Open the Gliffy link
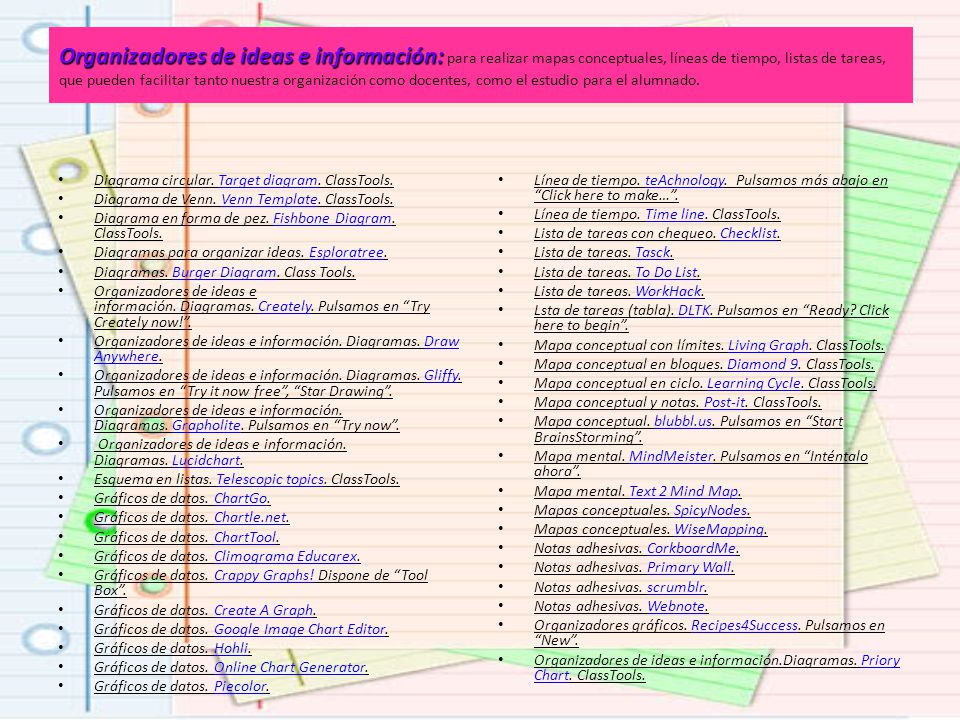This screenshot has height=720, width=960. click(x=441, y=375)
